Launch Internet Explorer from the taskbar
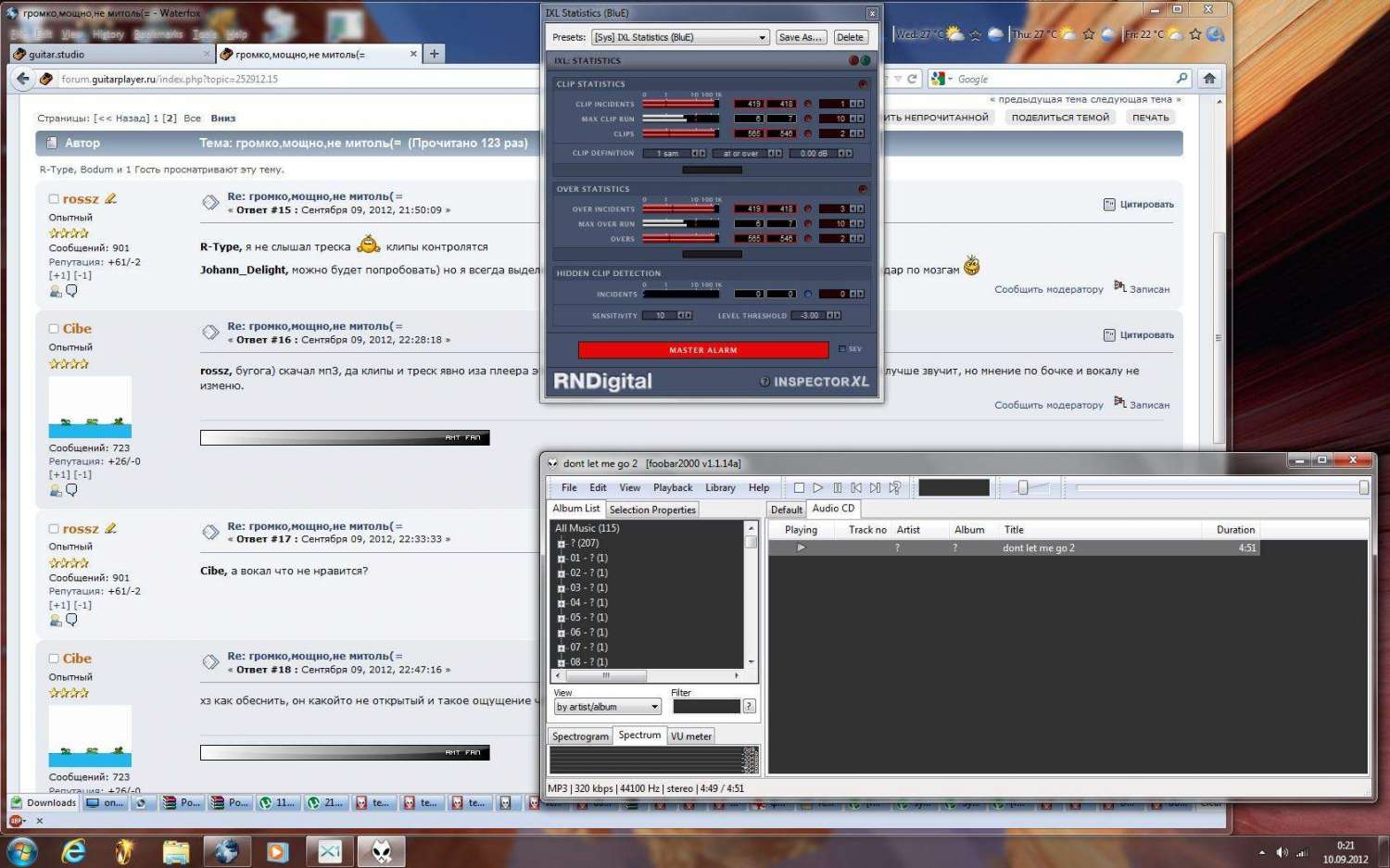Viewport: 1390px width, 868px height. tap(73, 851)
